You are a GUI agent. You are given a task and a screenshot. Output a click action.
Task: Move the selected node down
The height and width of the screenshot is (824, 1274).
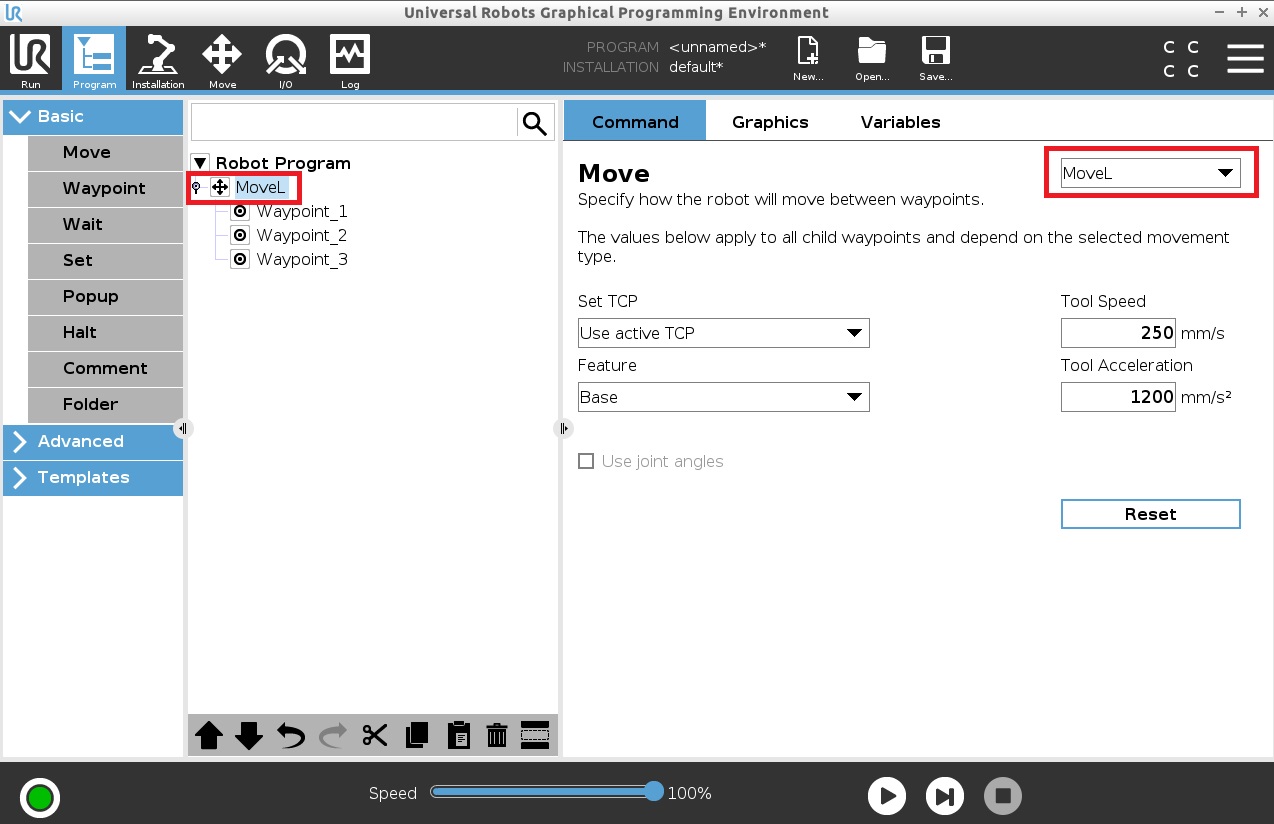tap(249, 736)
